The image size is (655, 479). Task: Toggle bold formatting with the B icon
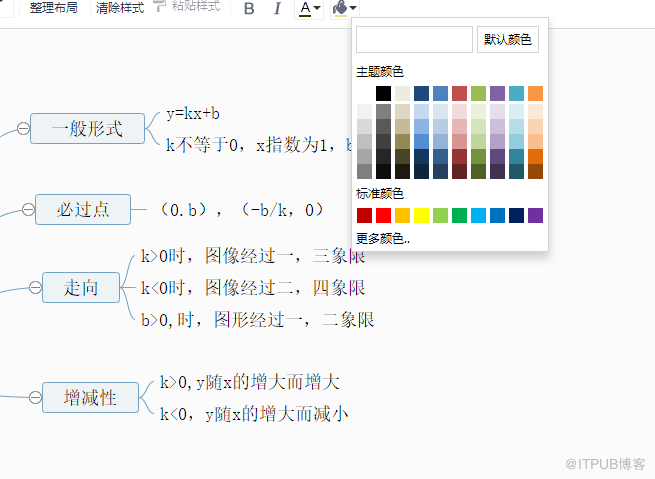click(x=249, y=8)
